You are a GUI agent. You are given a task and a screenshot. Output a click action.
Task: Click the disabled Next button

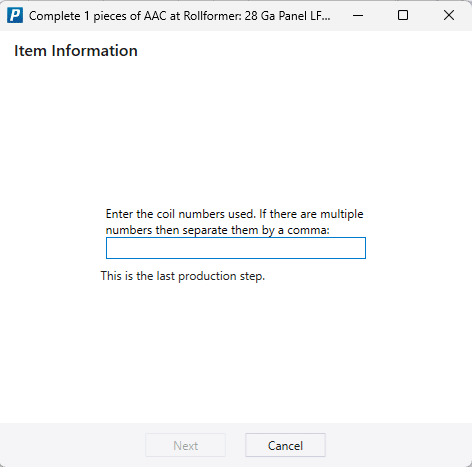pyautogui.click(x=185, y=445)
